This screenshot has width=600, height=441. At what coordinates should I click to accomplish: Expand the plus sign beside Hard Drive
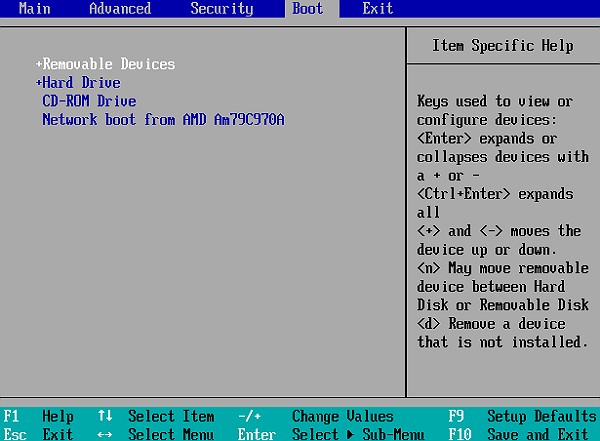tap(39, 82)
